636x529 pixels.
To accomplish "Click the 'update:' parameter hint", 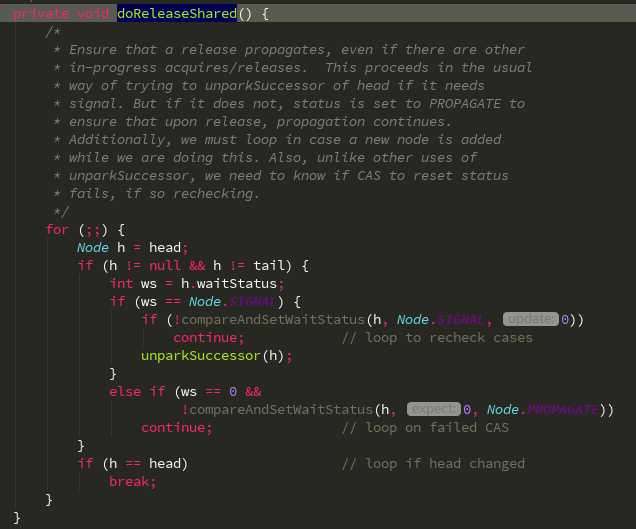I will pyautogui.click(x=531, y=320).
